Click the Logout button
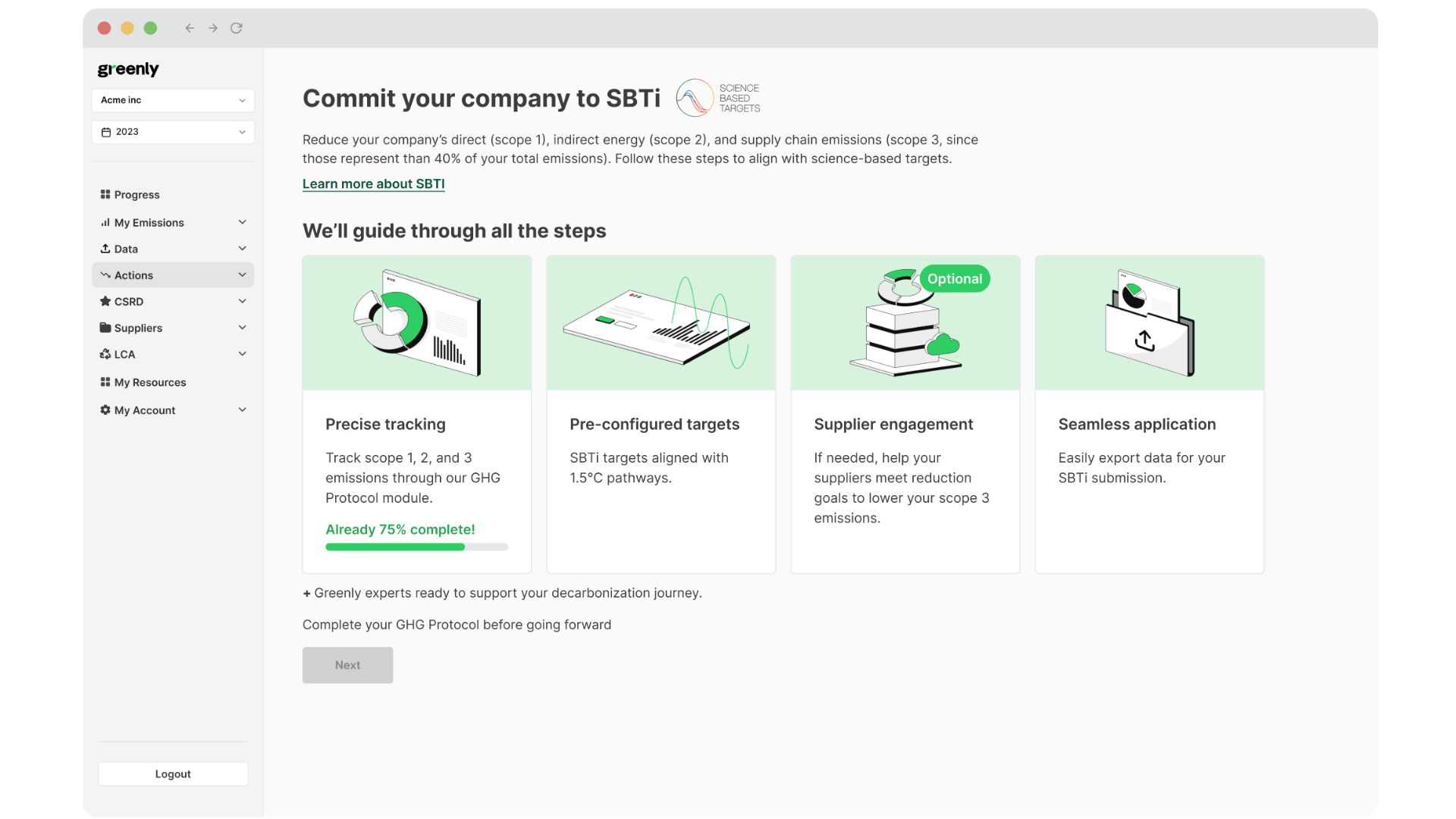The image size is (1456, 819). [173, 774]
